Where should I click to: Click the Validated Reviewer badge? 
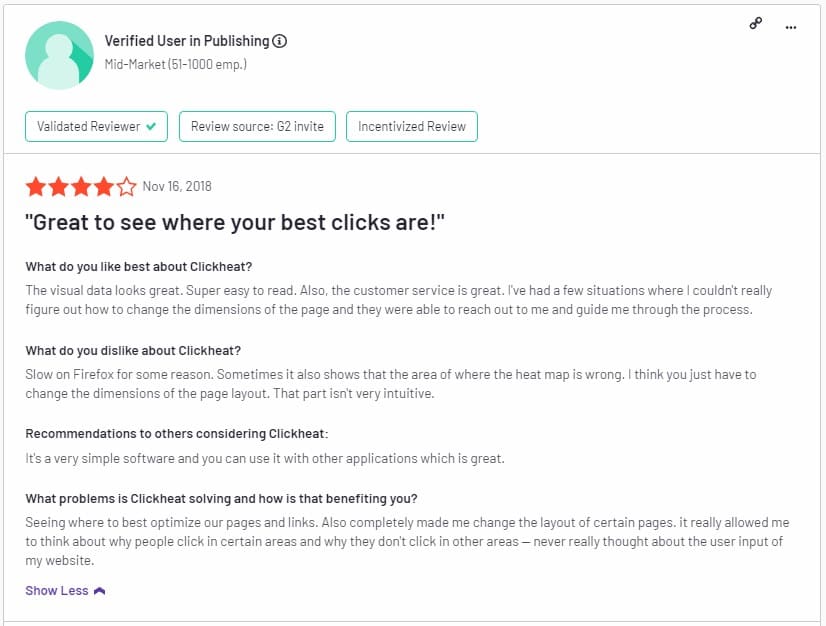[x=96, y=126]
